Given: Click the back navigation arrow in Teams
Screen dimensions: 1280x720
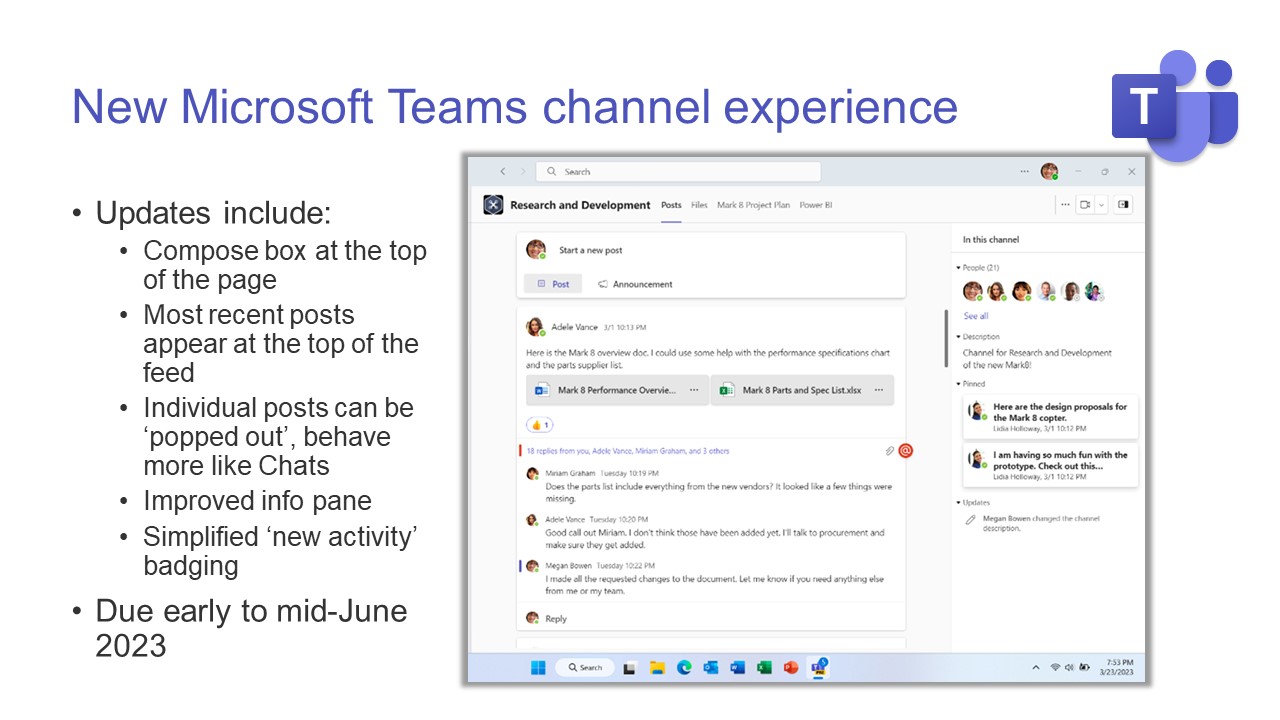Looking at the screenshot, I should tap(503, 171).
